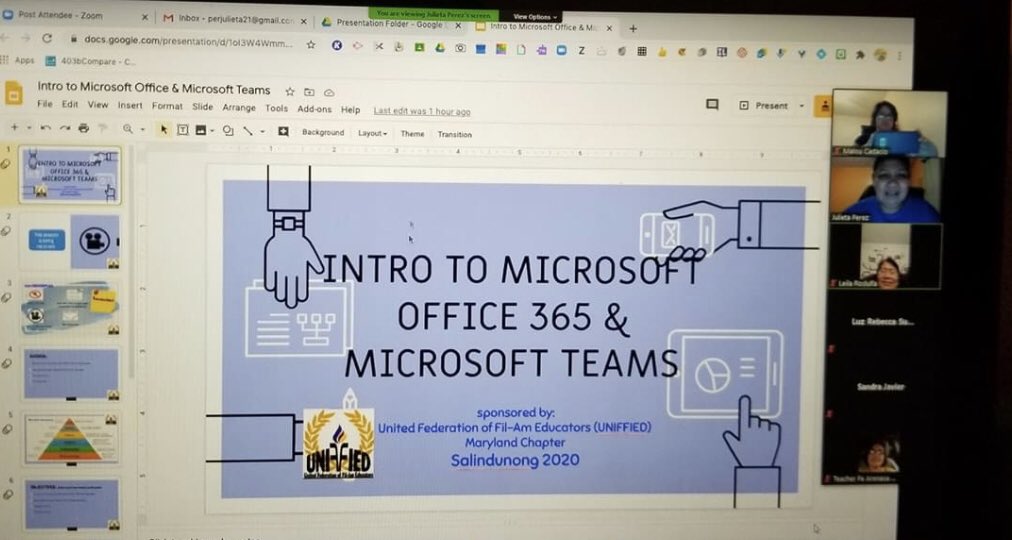
Task: Open the Tools menu
Action: click(276, 108)
